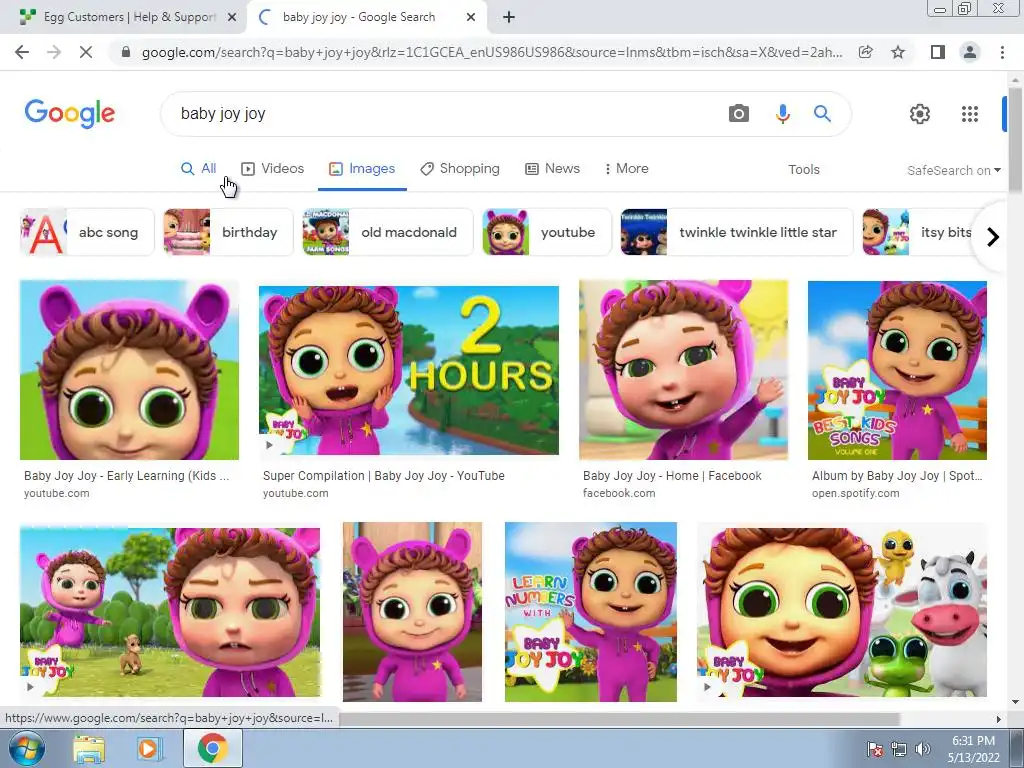Stop page loading with the X button

(x=86, y=52)
